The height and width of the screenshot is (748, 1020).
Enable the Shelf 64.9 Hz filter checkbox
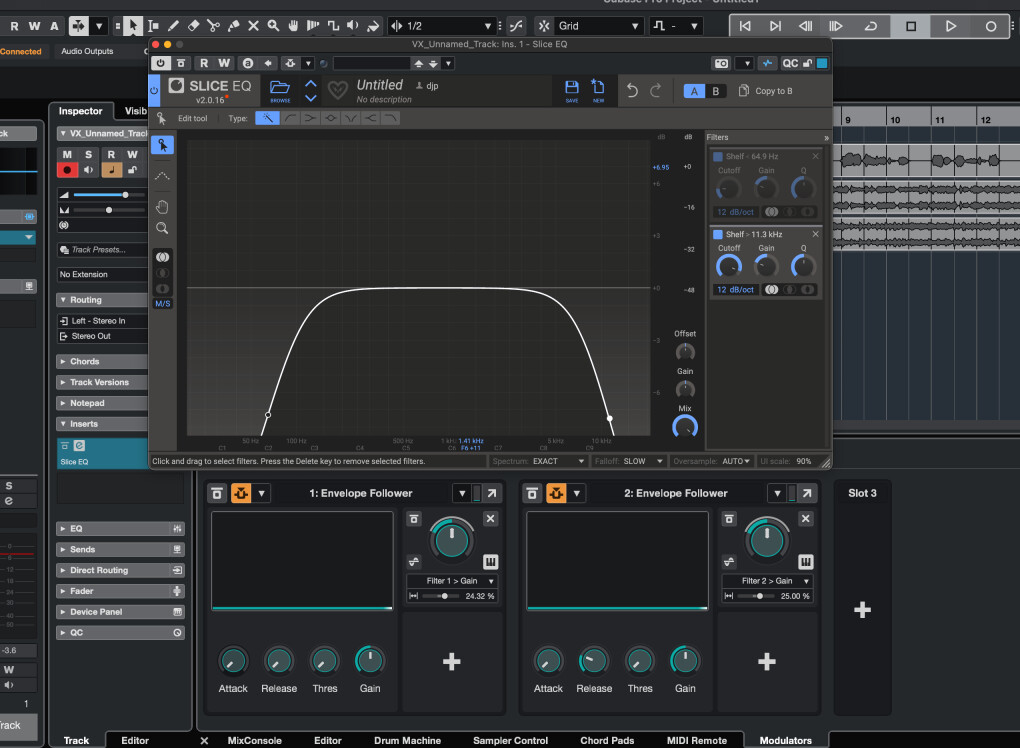718,157
